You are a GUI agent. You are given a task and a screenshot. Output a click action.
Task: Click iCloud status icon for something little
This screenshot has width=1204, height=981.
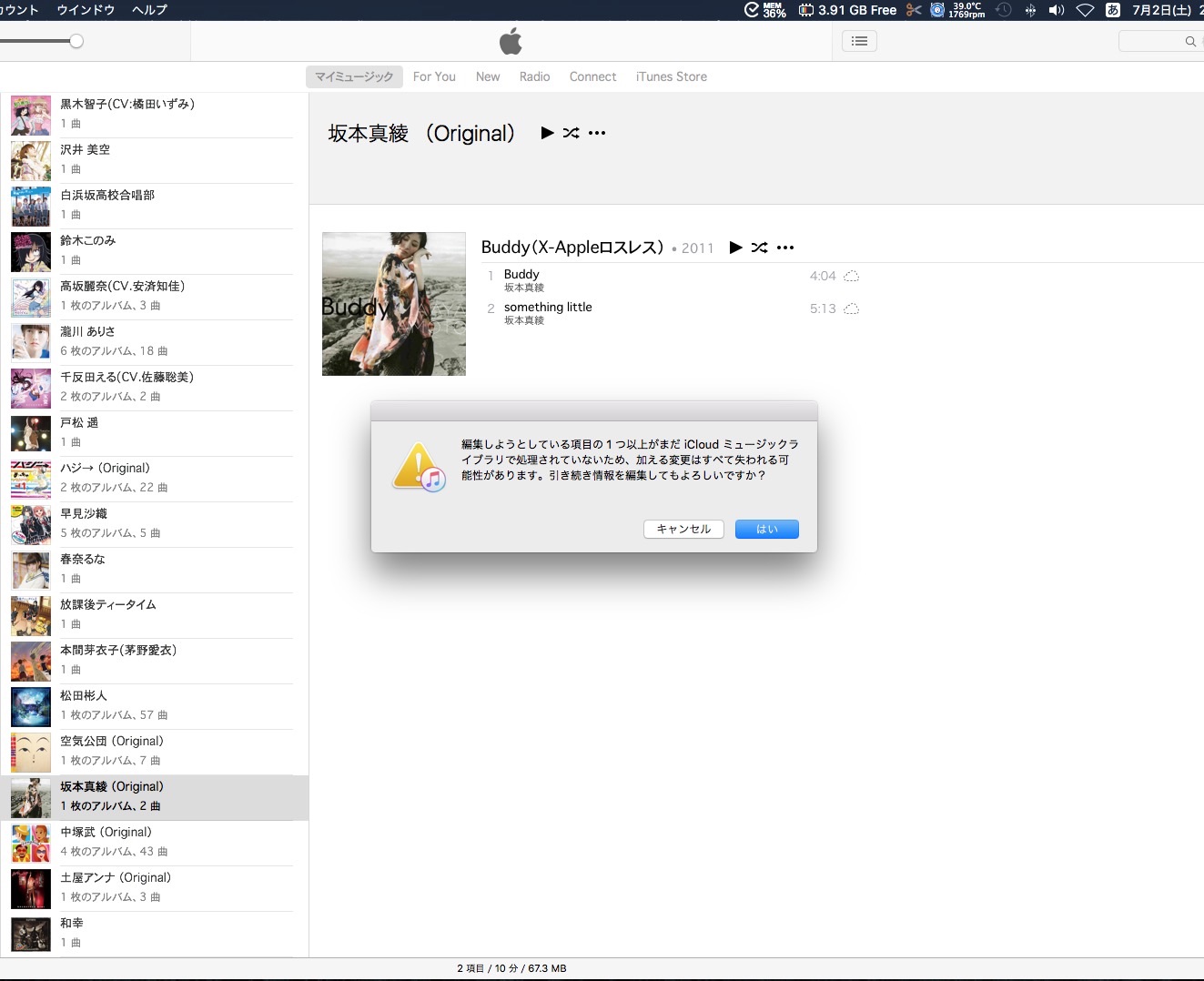click(851, 309)
